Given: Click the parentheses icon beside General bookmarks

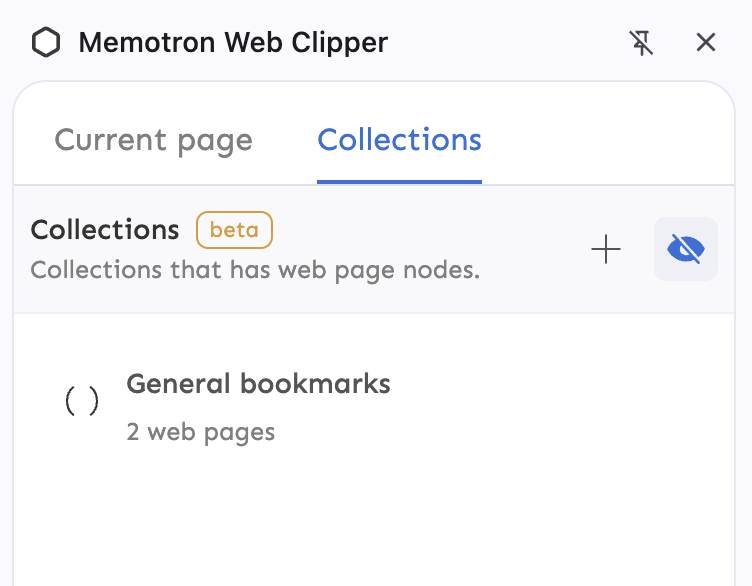Looking at the screenshot, I should 82,402.
